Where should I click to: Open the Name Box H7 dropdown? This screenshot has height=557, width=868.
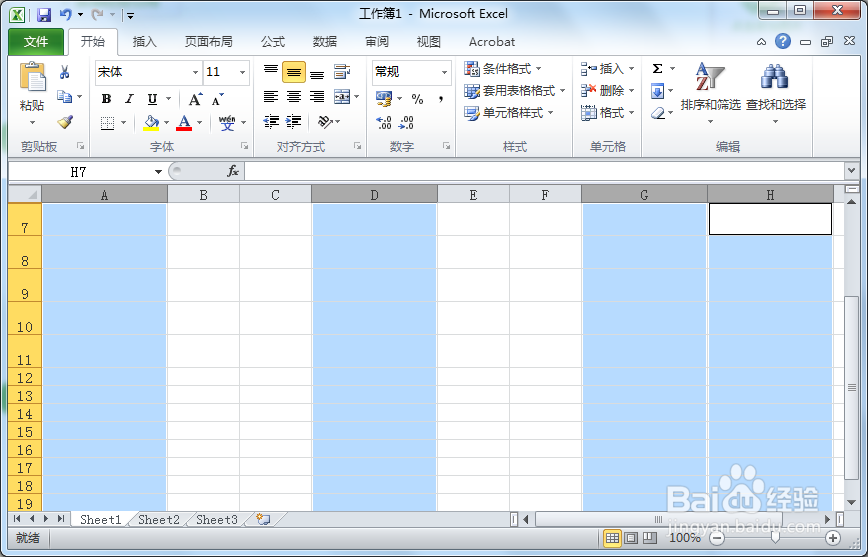158,172
